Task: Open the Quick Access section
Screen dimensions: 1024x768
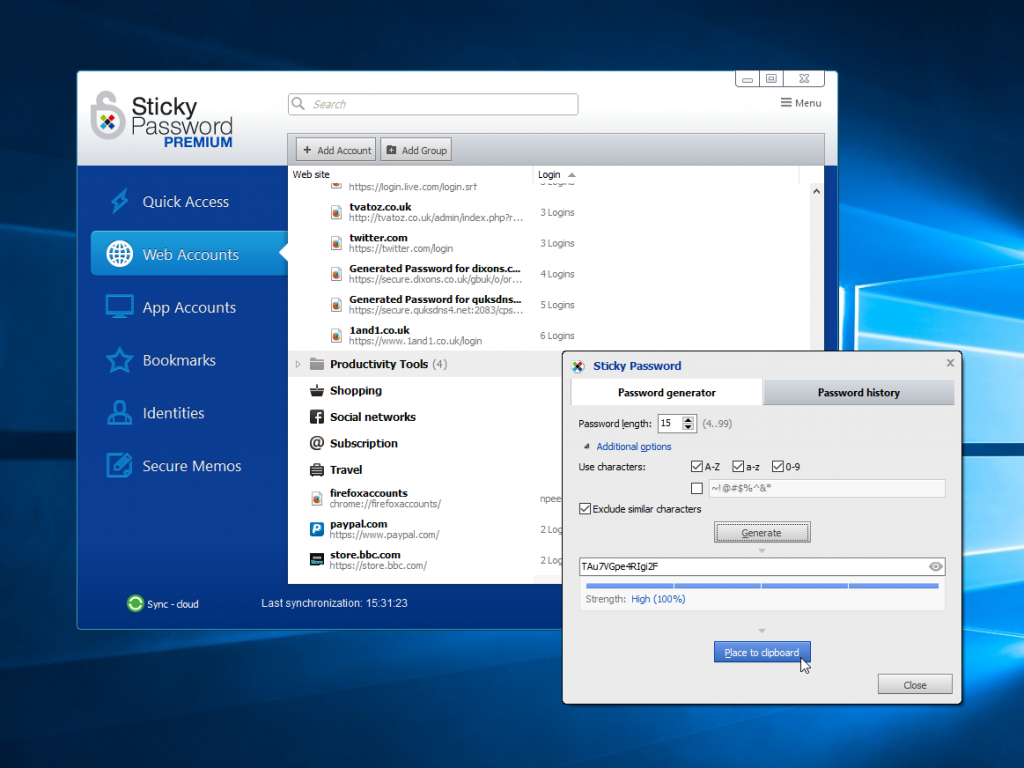Action: [185, 202]
